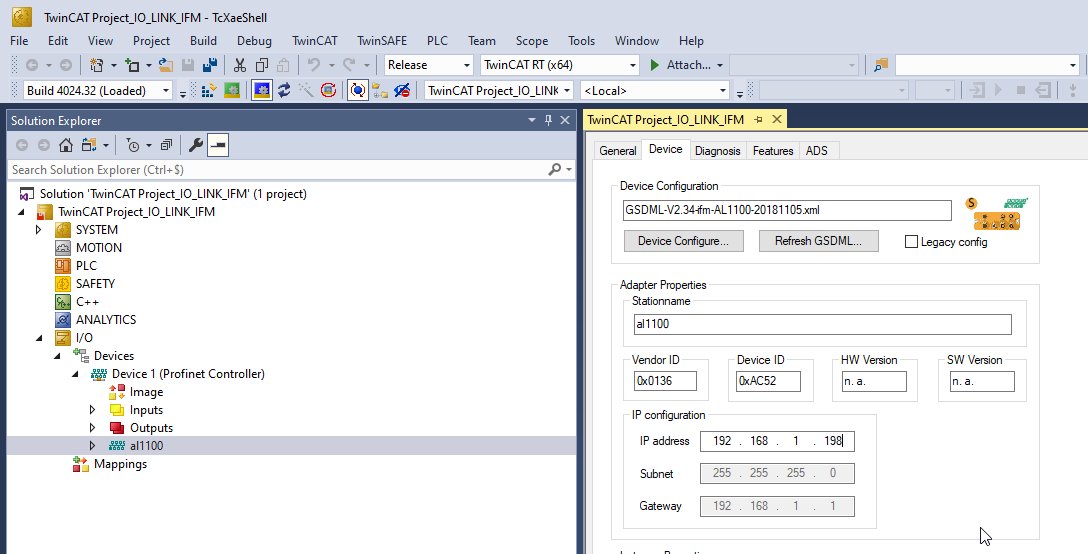The height and width of the screenshot is (554, 1088).
Task: Open the PLC menu
Action: tap(437, 41)
